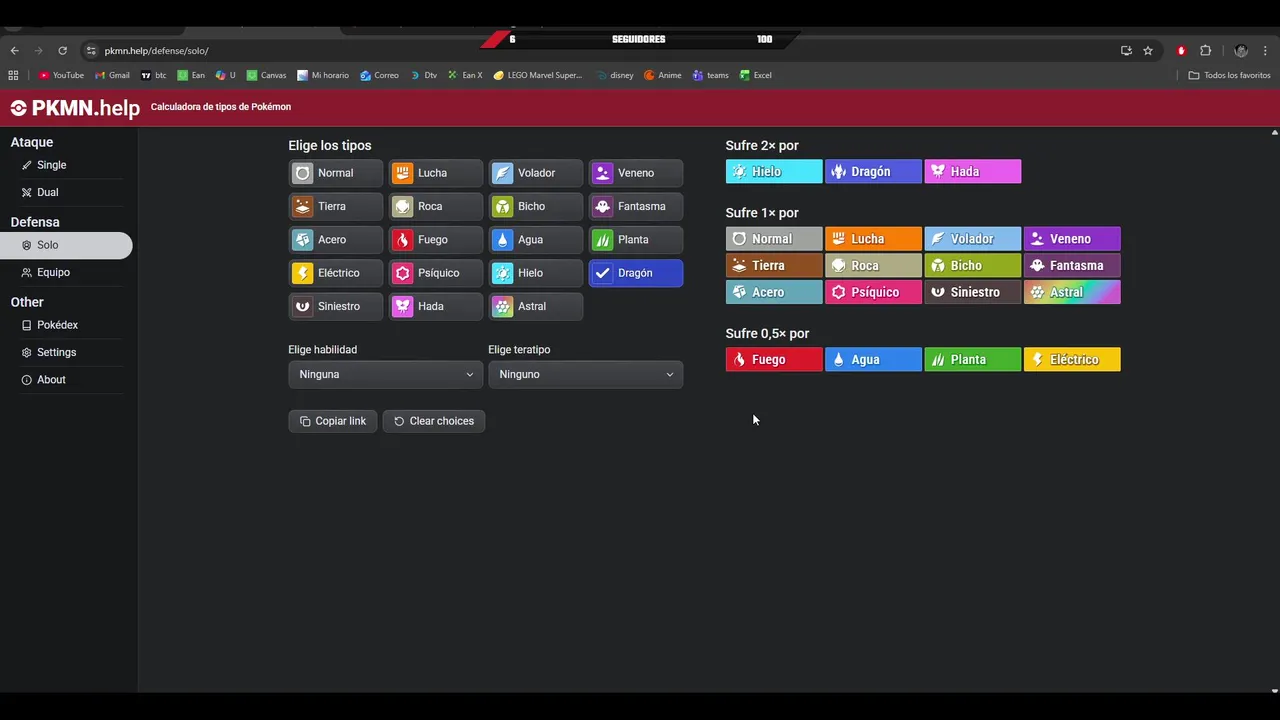Open the About page in sidebar
The width and height of the screenshot is (1280, 720).
pos(66,380)
